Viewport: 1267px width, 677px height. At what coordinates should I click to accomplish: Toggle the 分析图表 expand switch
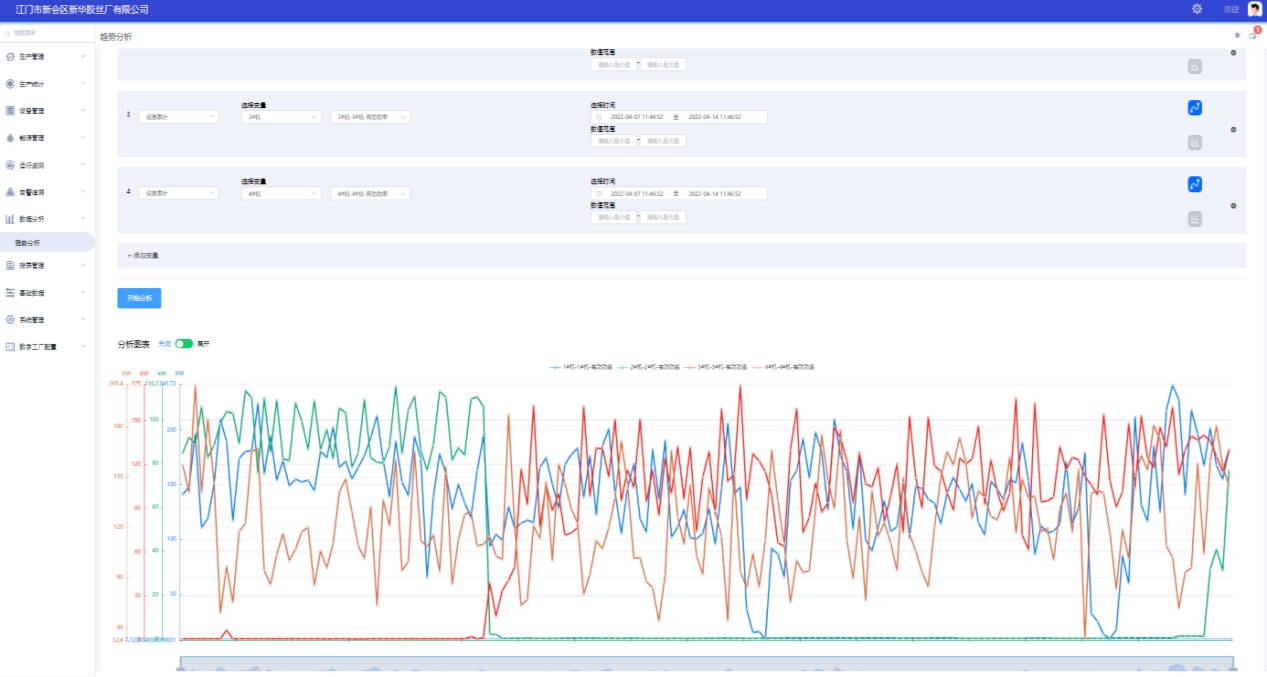tap(183, 344)
